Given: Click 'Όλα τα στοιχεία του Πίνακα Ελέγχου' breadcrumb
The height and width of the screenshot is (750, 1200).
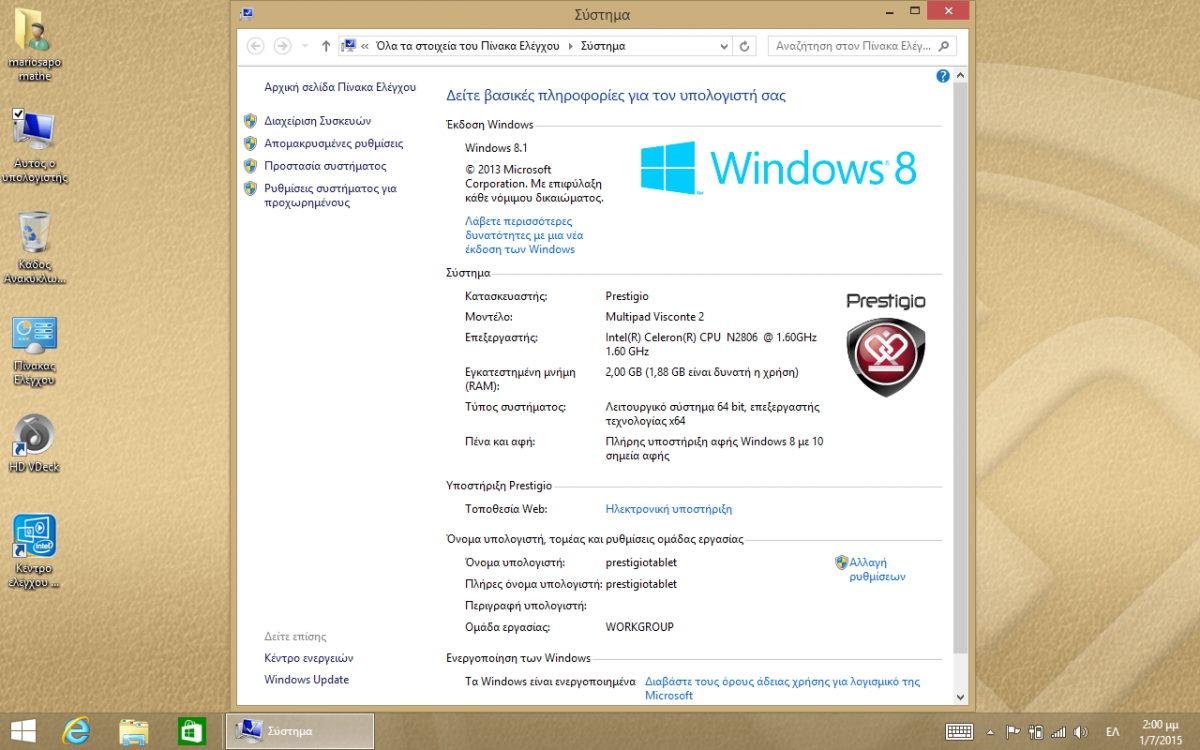Looking at the screenshot, I should (467, 46).
